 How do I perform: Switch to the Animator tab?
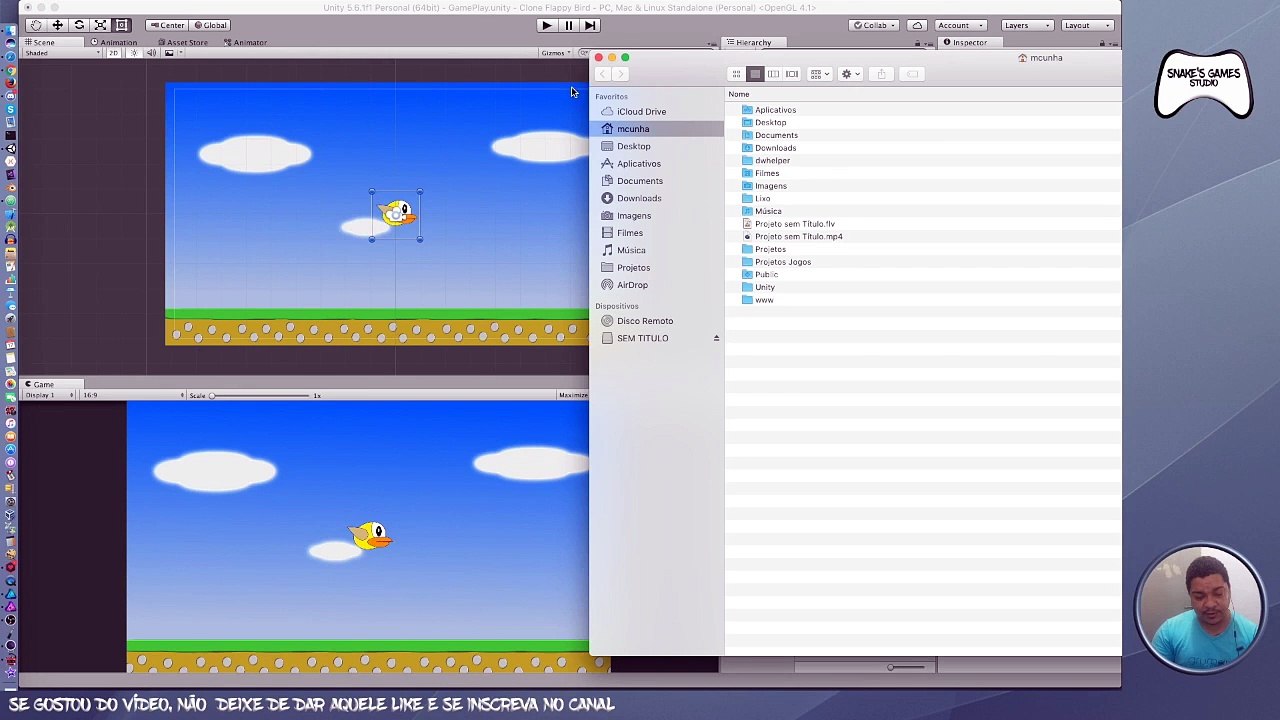(246, 42)
